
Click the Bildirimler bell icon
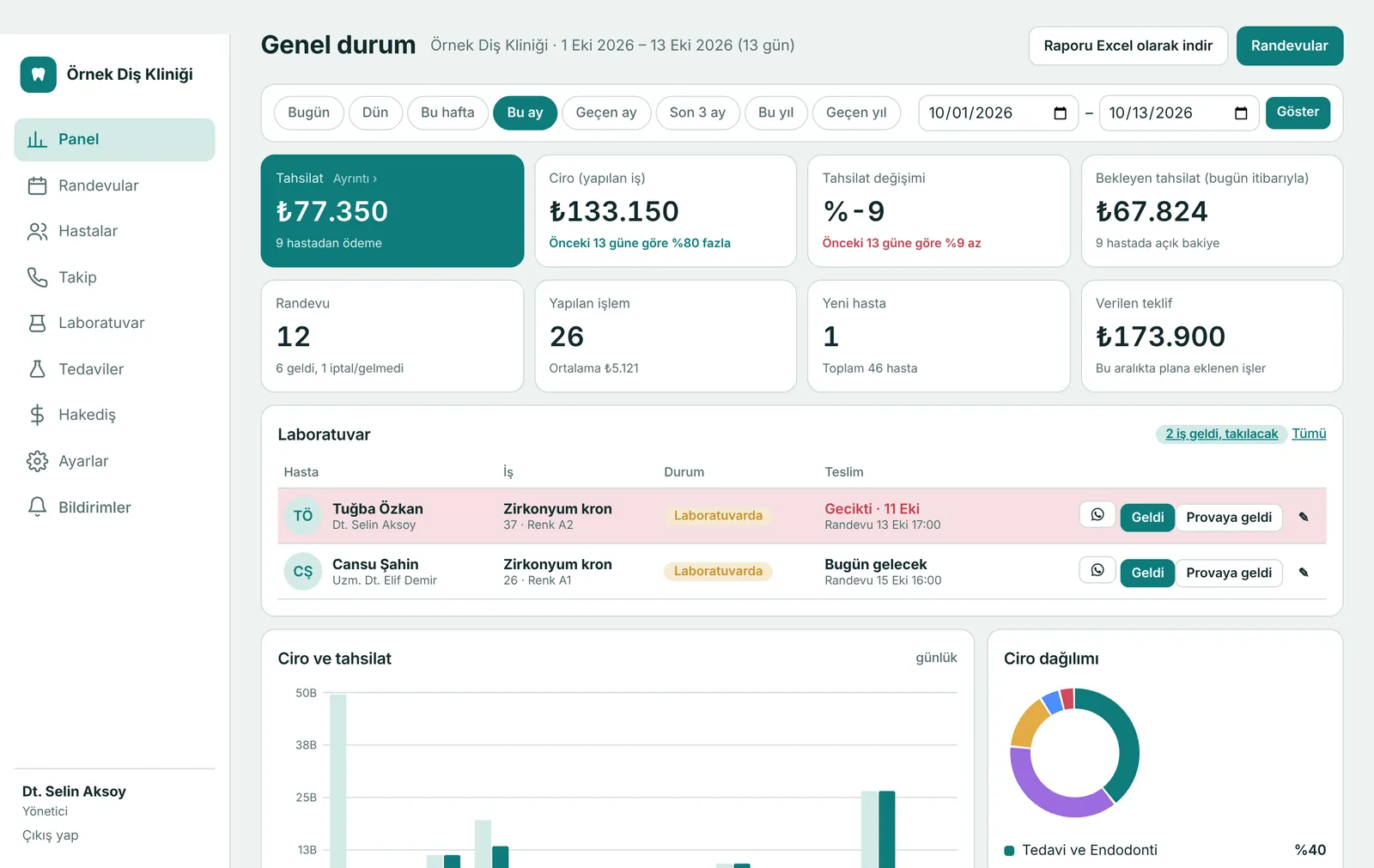pos(37,507)
